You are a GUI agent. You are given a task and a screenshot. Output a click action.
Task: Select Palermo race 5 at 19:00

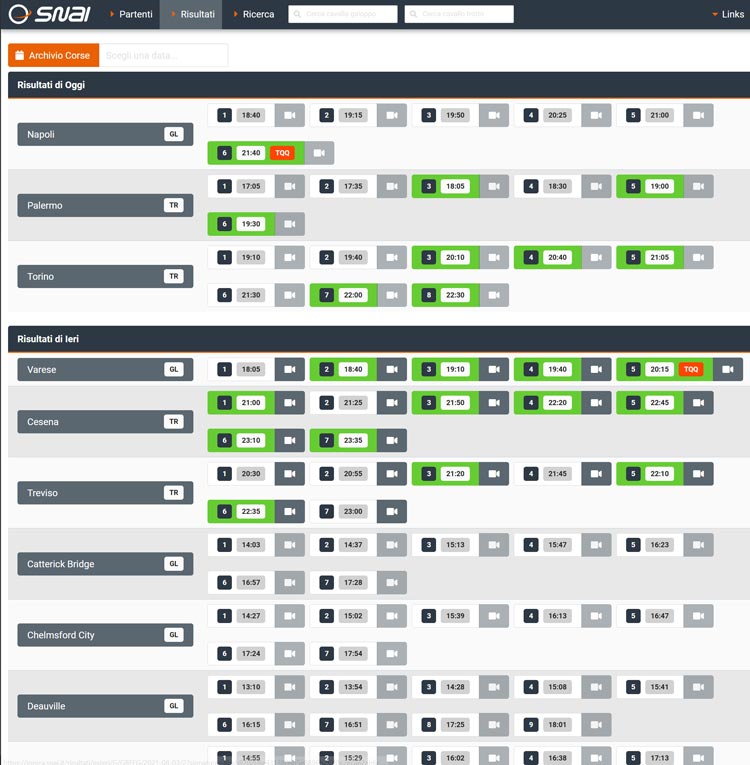649,186
